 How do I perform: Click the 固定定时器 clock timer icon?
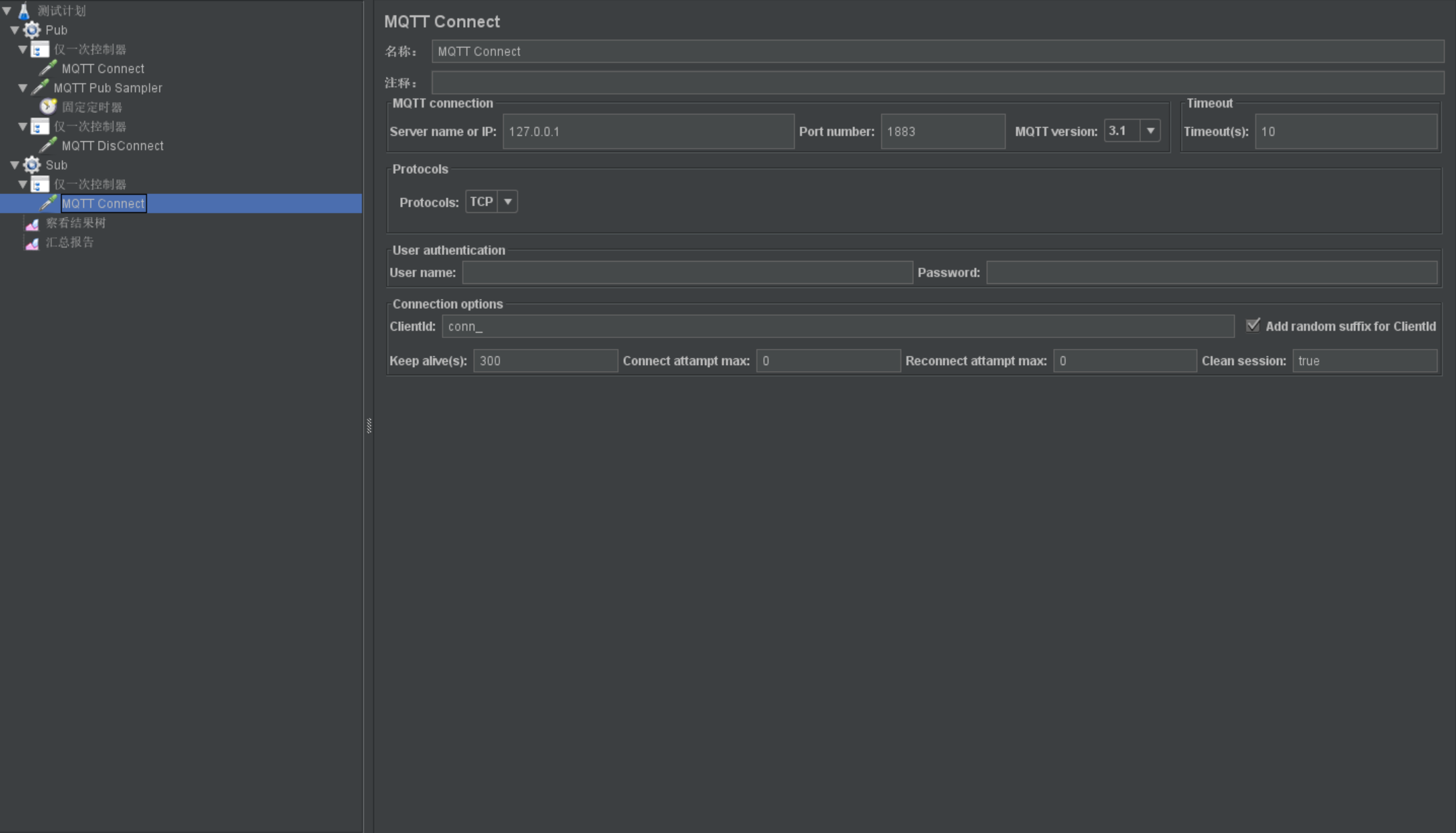click(x=47, y=106)
